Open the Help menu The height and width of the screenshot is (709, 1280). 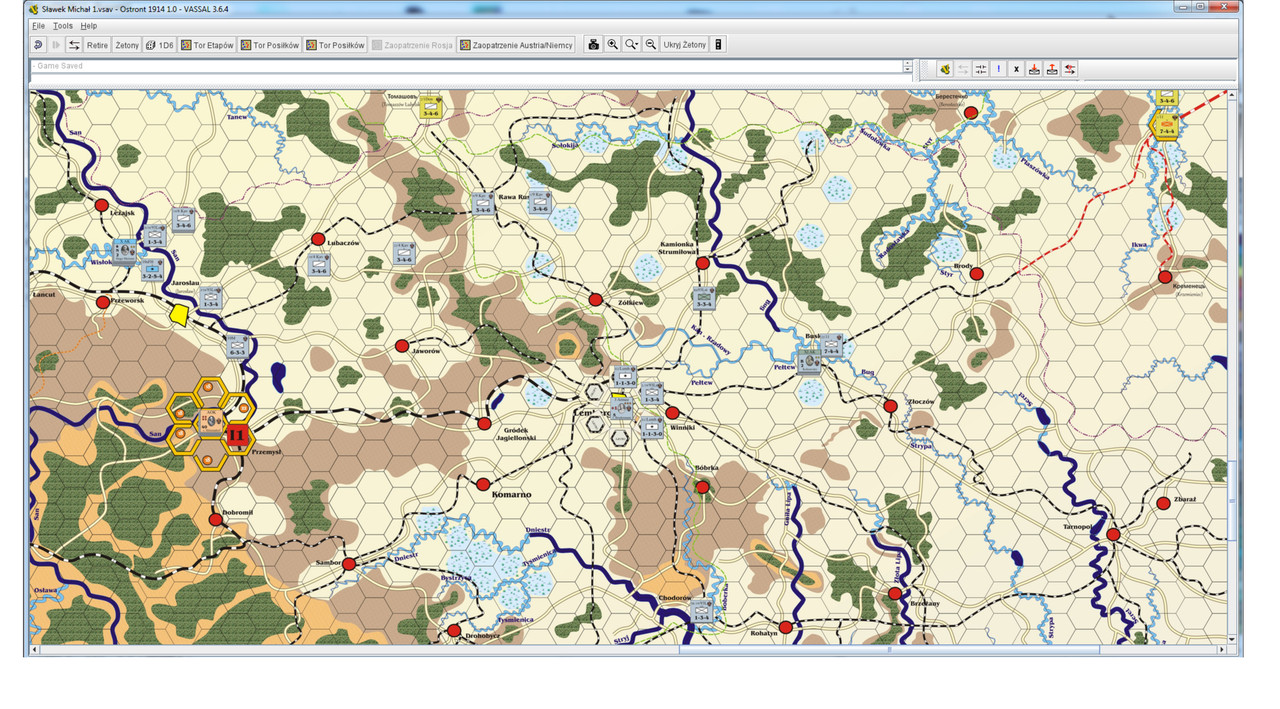tap(89, 25)
